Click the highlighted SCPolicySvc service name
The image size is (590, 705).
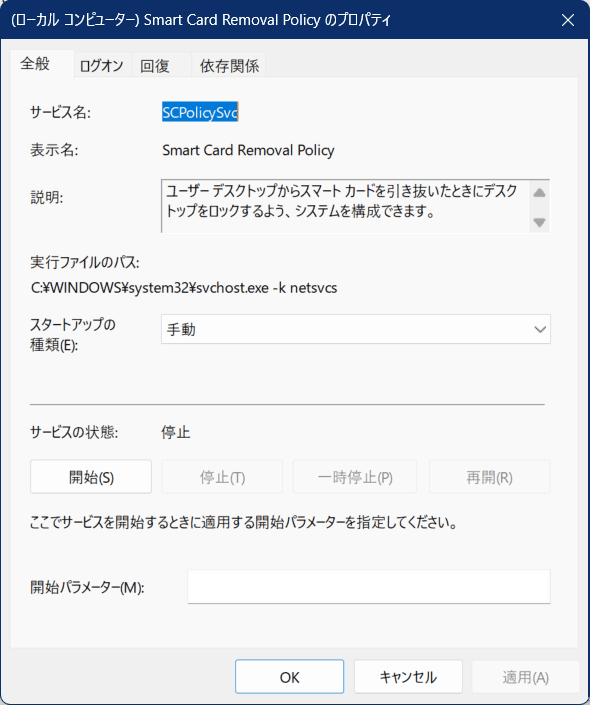click(x=200, y=112)
